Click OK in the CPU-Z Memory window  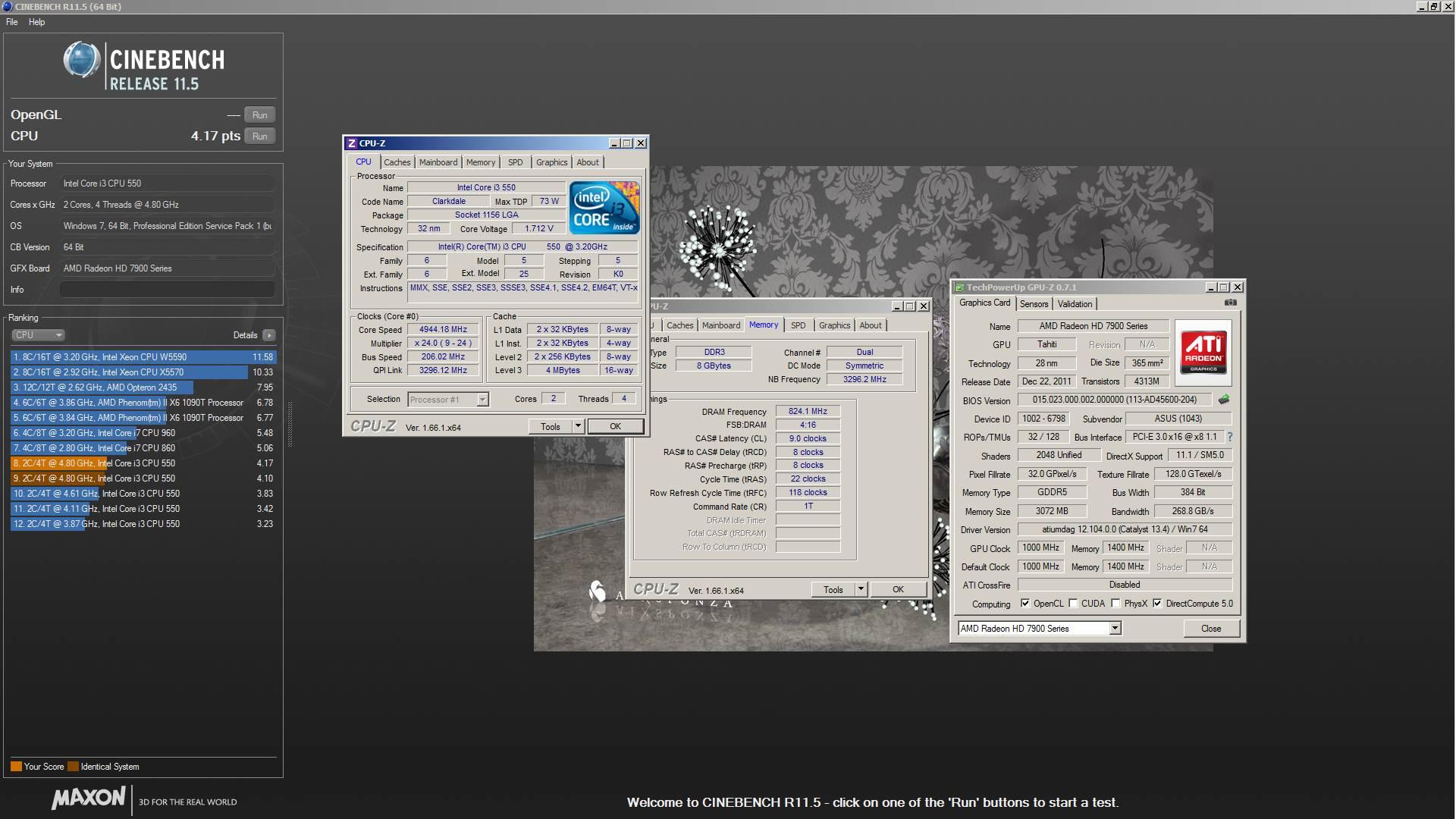coord(898,589)
